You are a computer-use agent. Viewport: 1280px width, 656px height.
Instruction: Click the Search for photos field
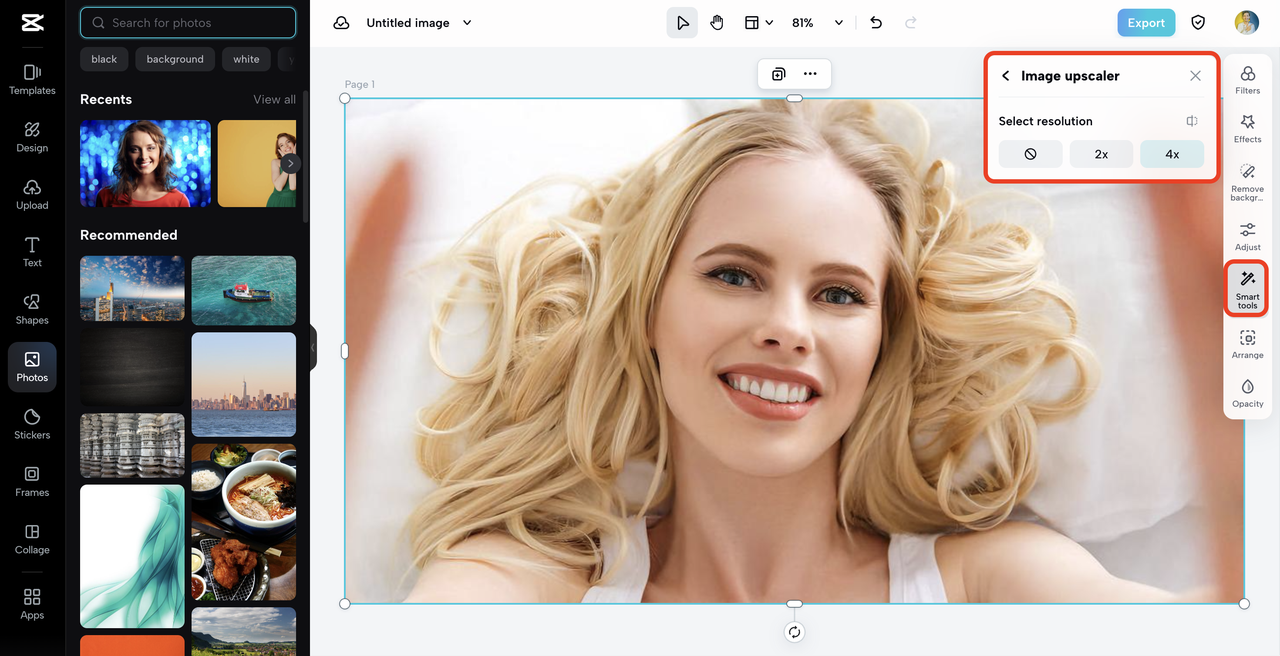click(188, 22)
